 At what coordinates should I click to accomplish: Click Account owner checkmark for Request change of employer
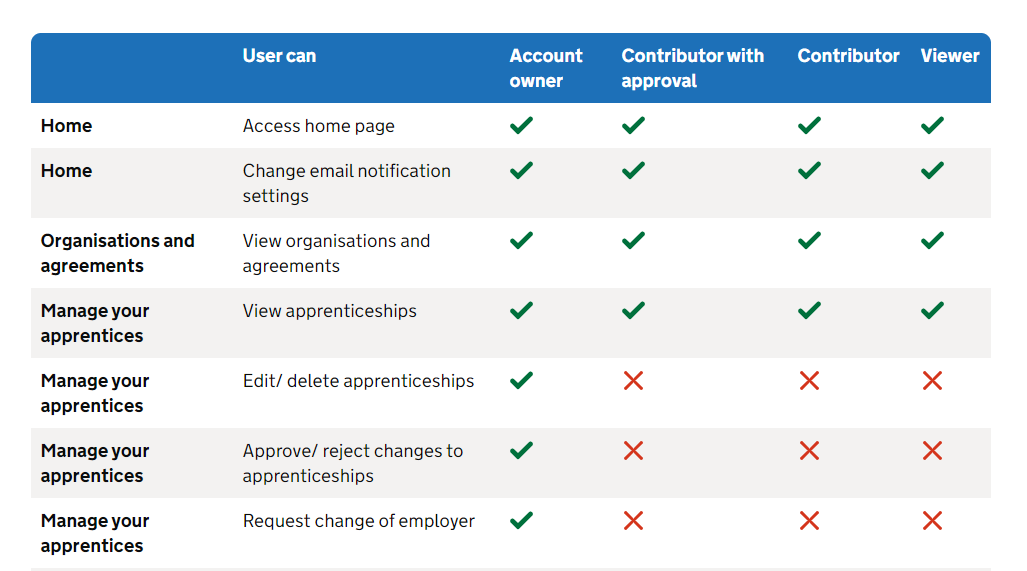(x=521, y=521)
